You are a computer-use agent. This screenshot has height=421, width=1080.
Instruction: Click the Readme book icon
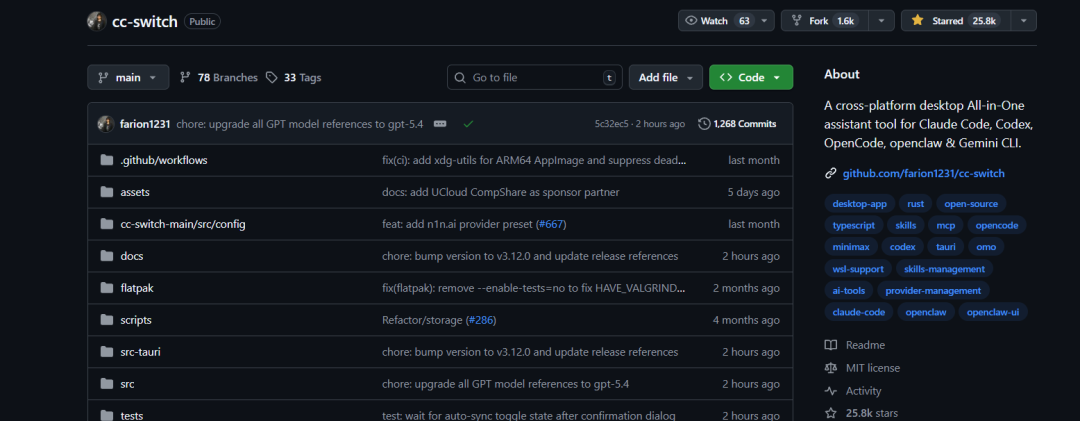click(x=830, y=345)
